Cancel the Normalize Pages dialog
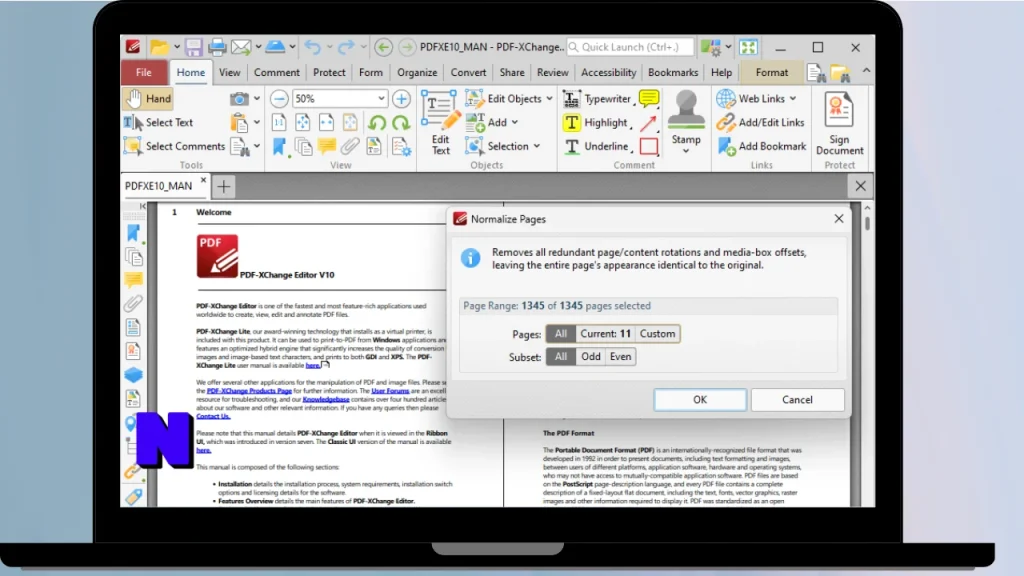 (797, 400)
